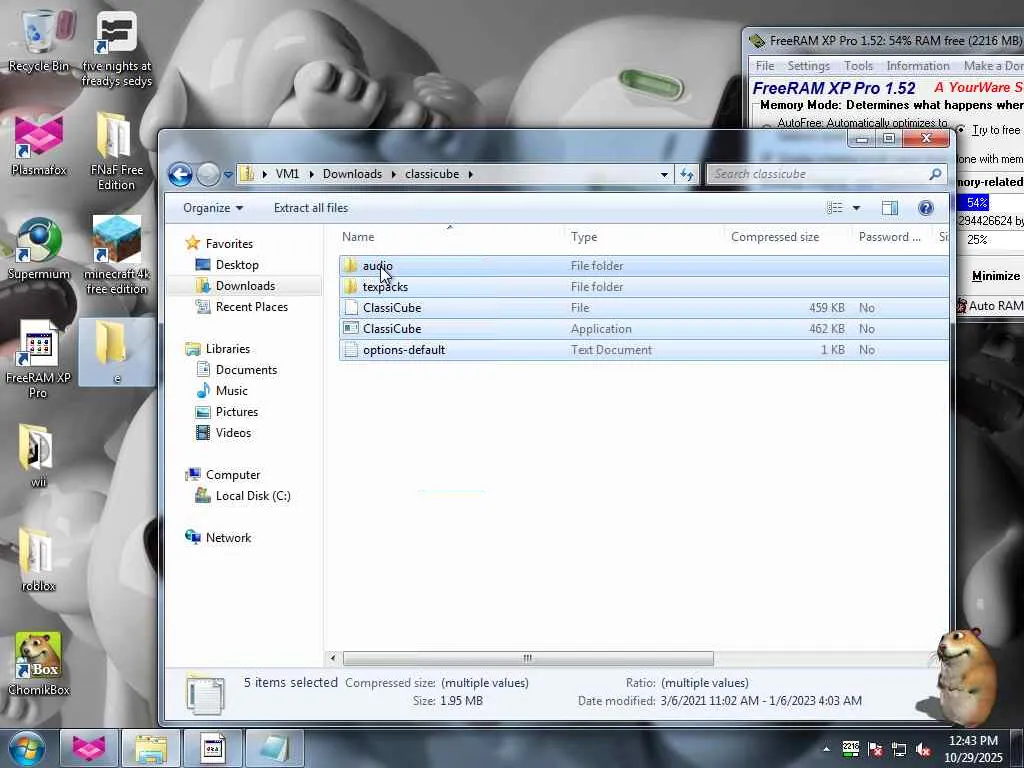The height and width of the screenshot is (768, 1024).
Task: Click the Explorer Back arrow button
Action: pyautogui.click(x=180, y=174)
